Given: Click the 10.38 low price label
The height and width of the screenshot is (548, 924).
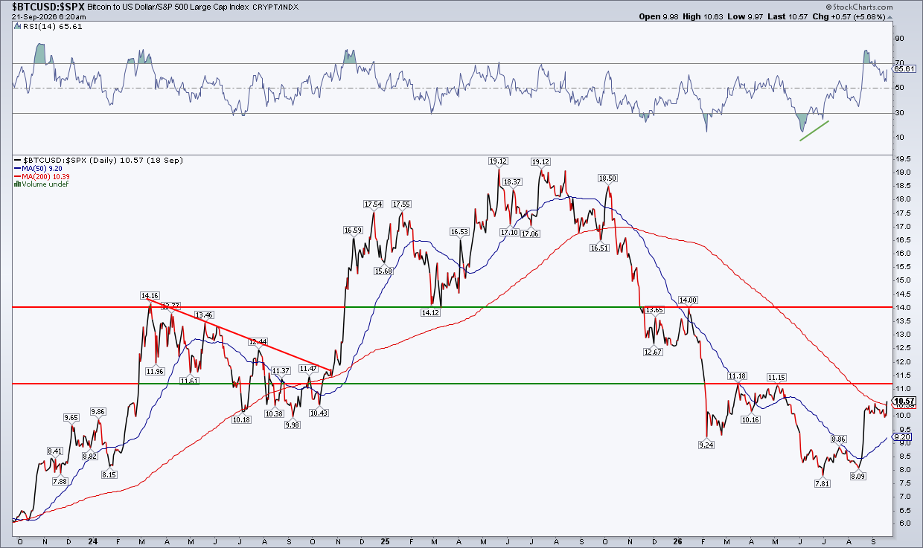Looking at the screenshot, I should pos(273,414).
